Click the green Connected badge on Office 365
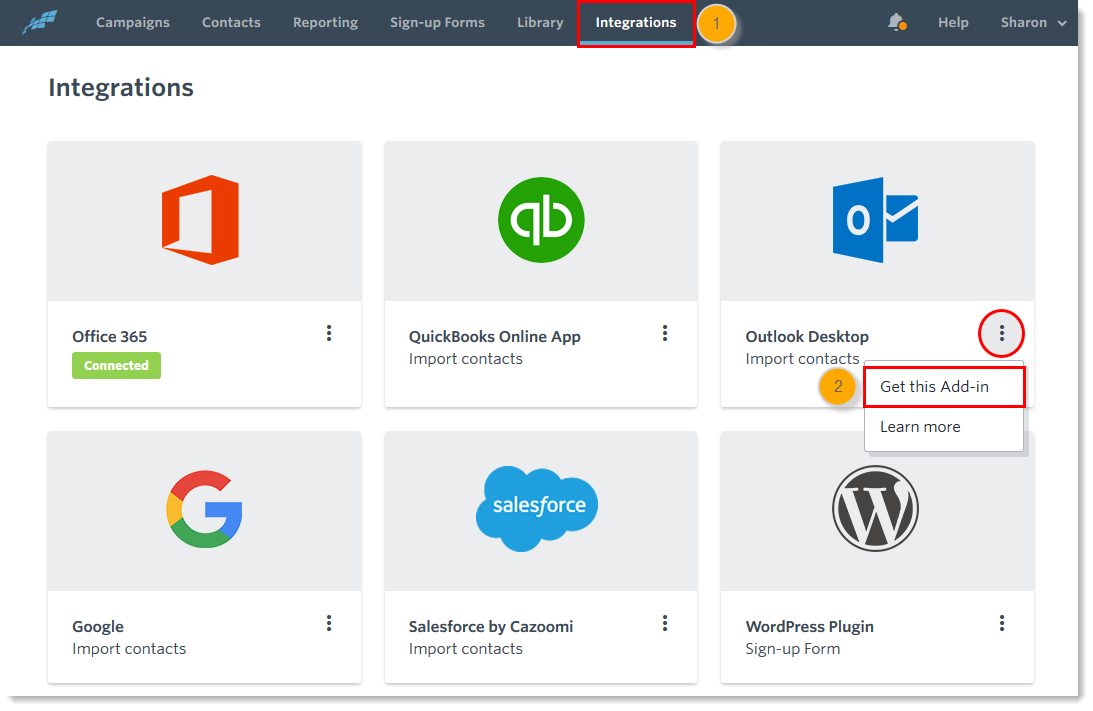Image resolution: width=1093 pixels, height=711 pixels. pyautogui.click(x=116, y=365)
